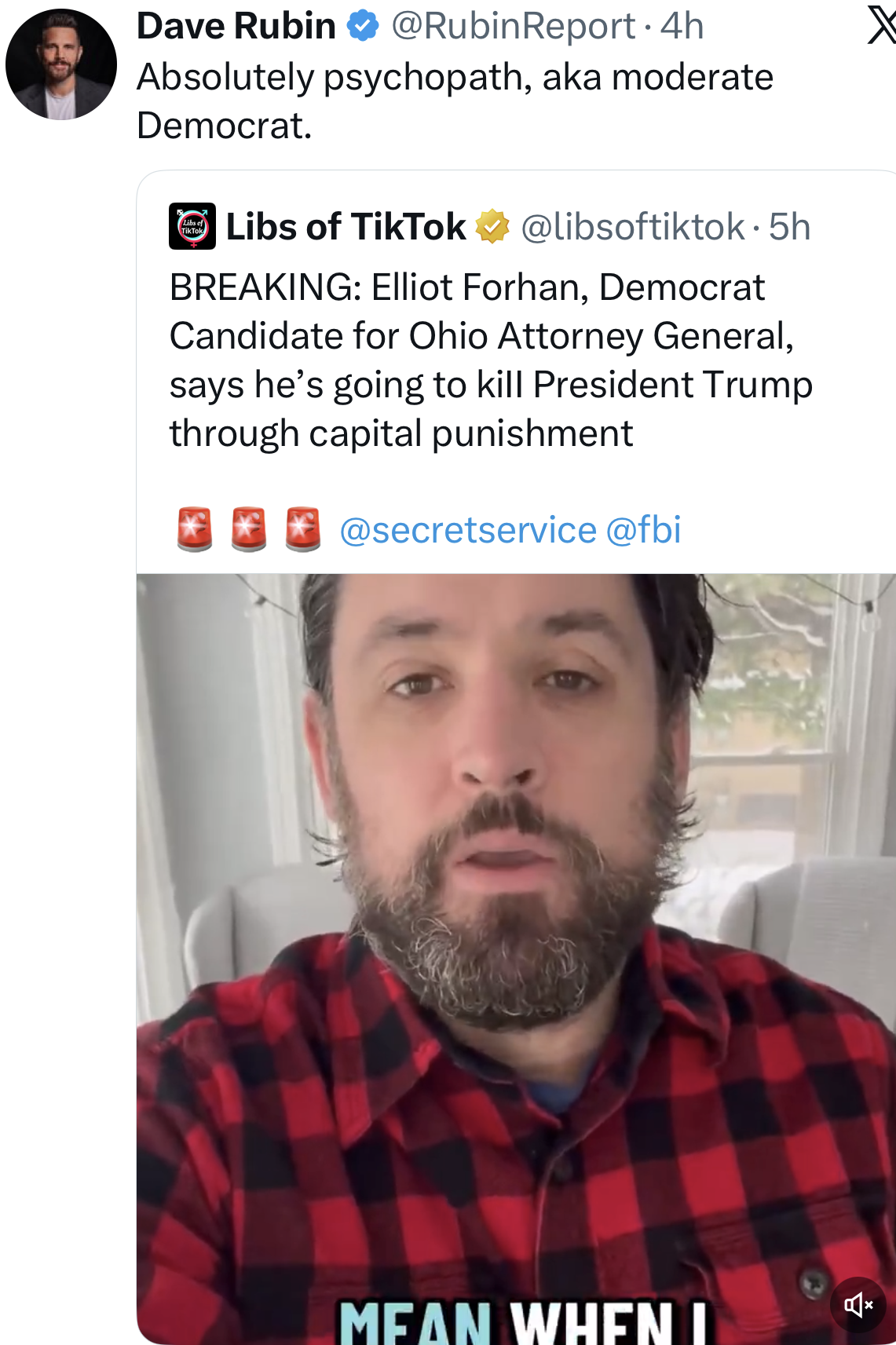
Task: Click the middle siren emoji
Action: (249, 529)
